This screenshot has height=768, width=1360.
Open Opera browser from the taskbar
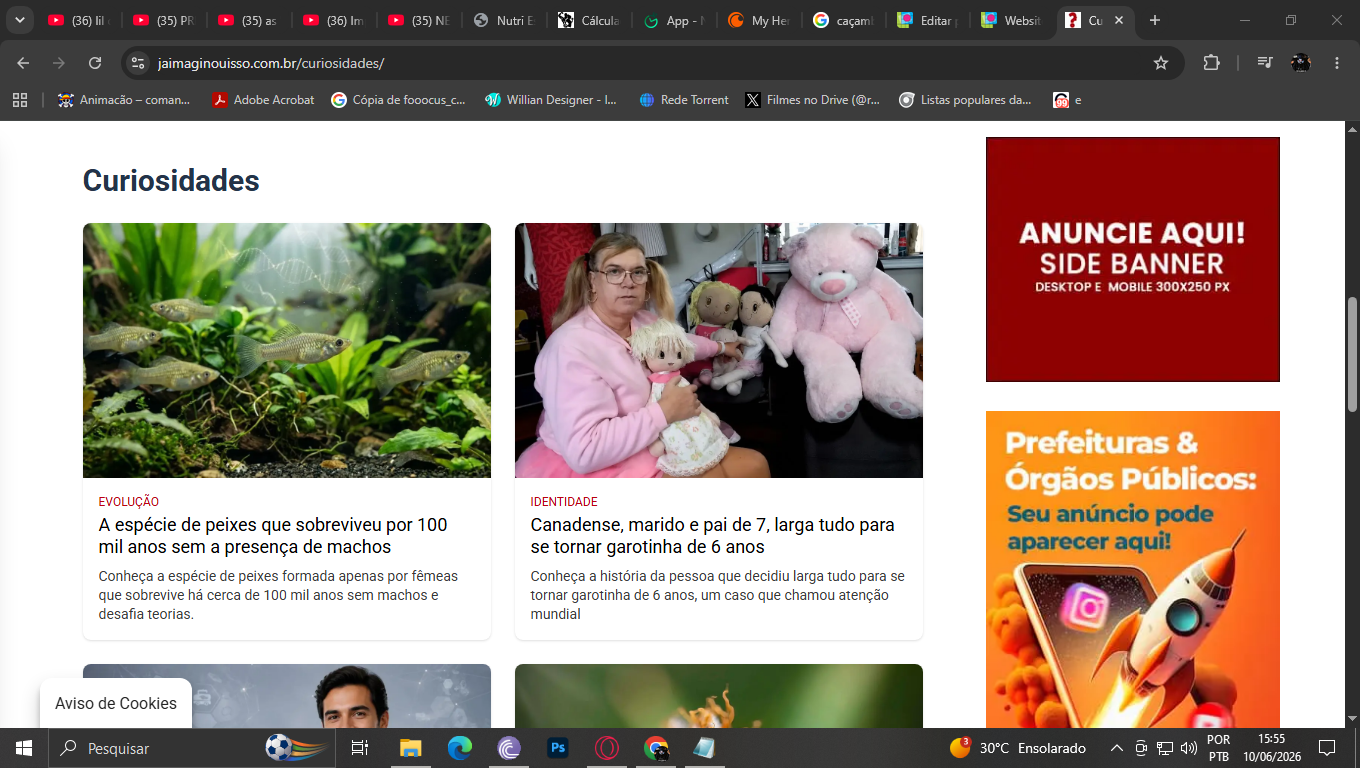click(607, 748)
